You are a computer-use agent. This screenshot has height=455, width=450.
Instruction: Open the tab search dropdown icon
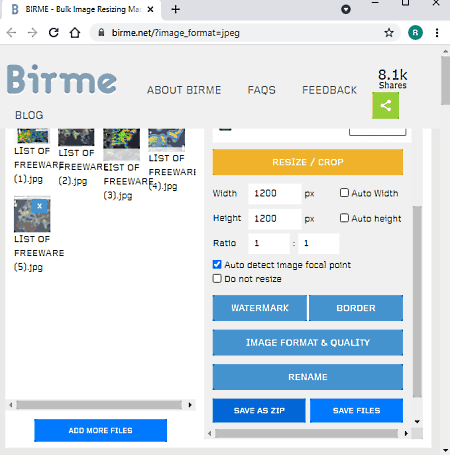click(346, 9)
